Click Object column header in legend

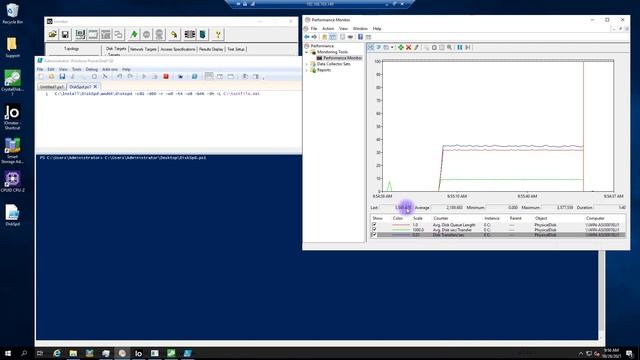click(x=541, y=218)
